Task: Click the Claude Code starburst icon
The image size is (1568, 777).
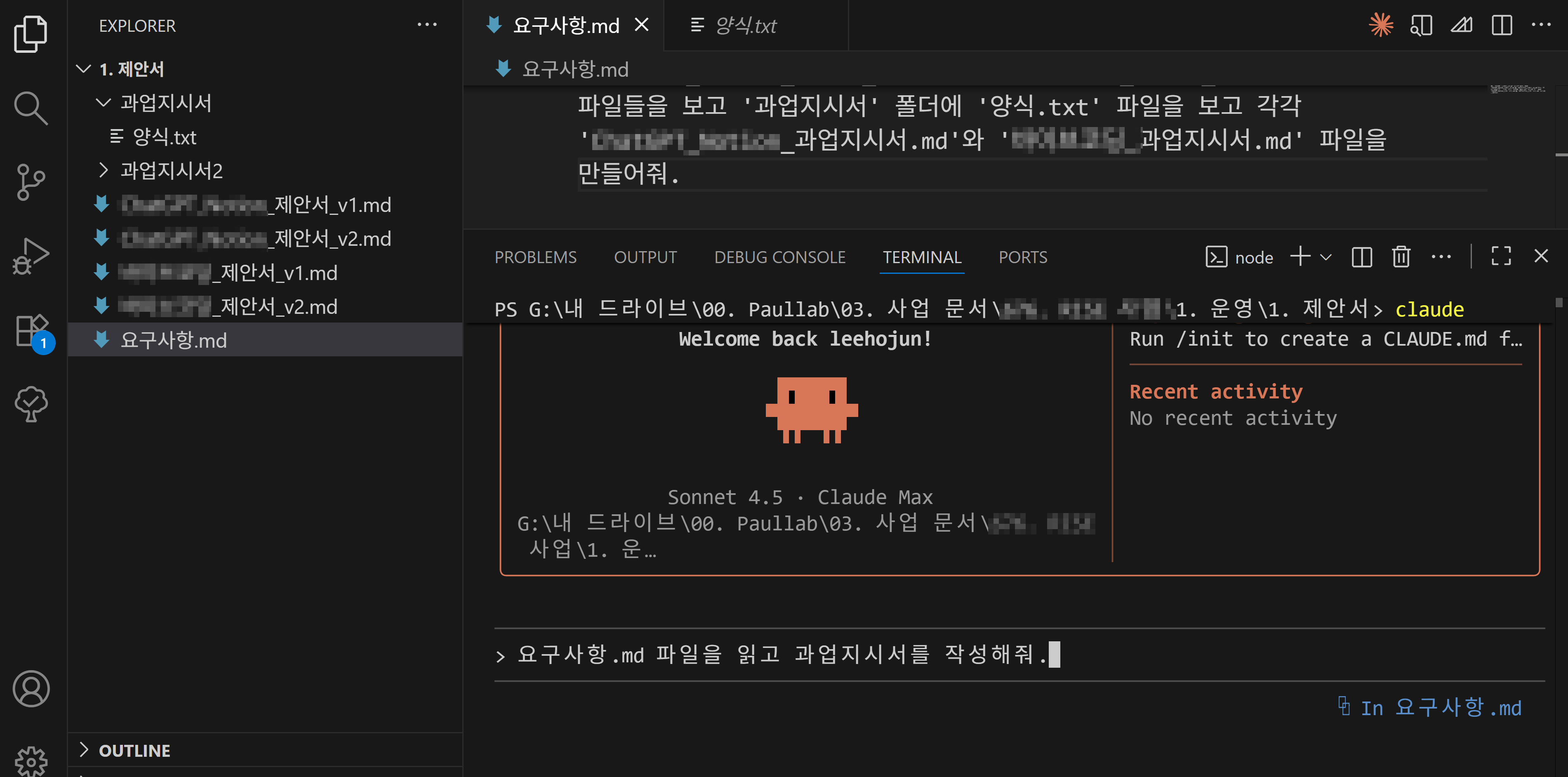Action: (1380, 25)
